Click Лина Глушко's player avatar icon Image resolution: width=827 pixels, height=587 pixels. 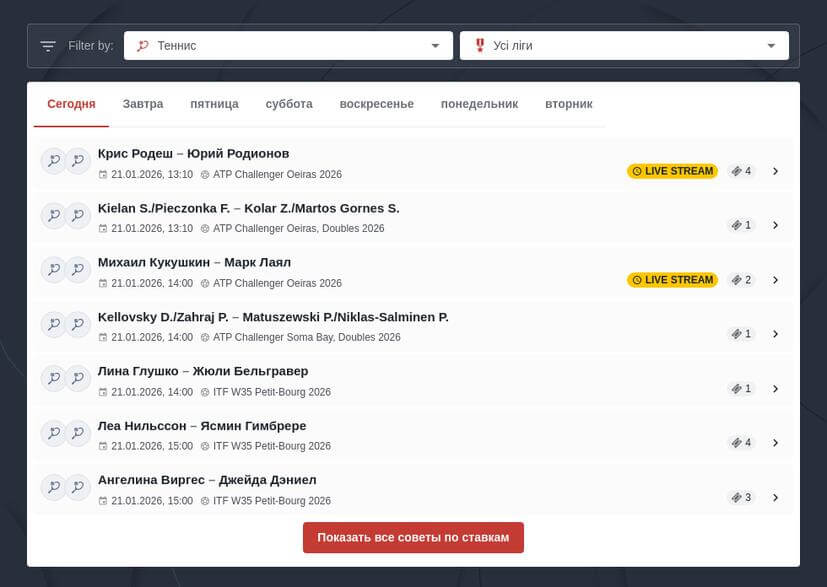tap(54, 378)
